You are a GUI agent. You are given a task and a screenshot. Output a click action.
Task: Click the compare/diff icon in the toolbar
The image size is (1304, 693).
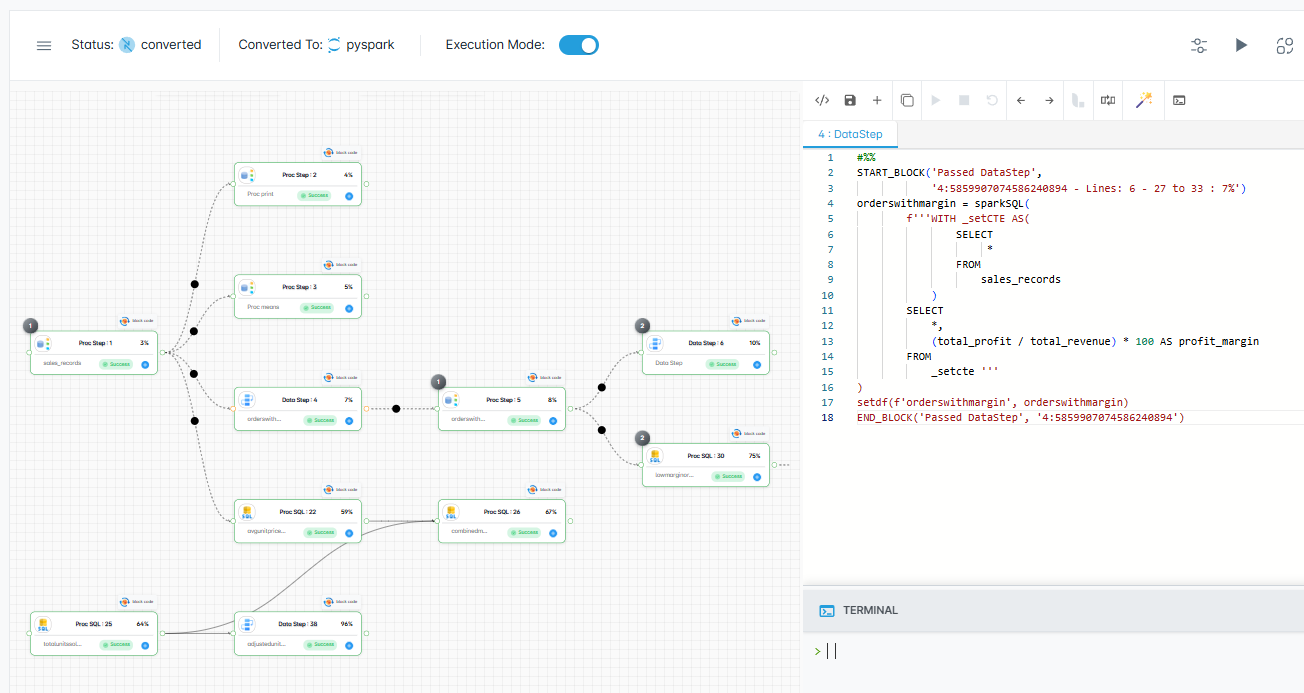(x=1107, y=100)
